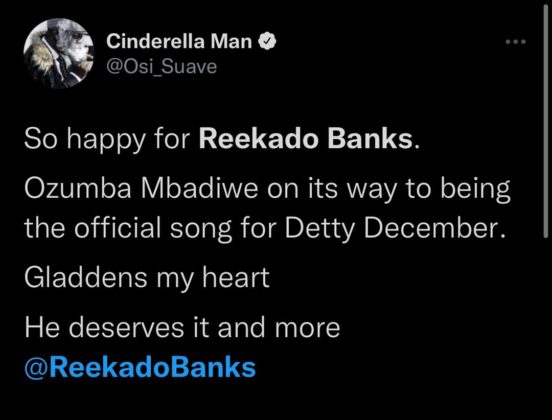Click the words "So happy for"

pos(107,140)
